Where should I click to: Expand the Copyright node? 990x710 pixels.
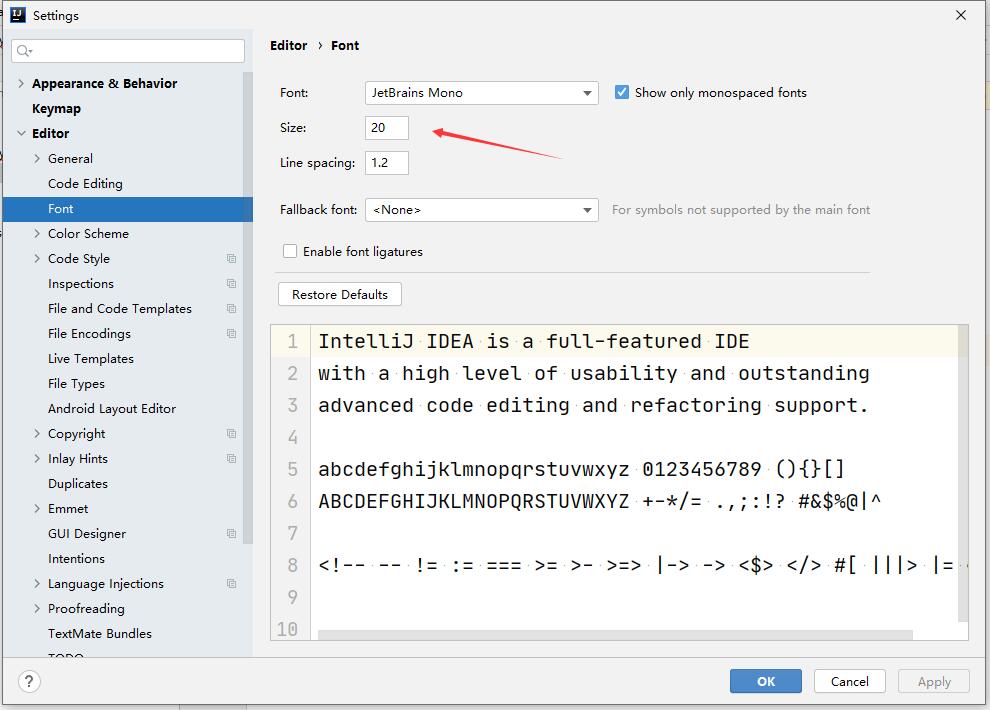click(x=37, y=434)
